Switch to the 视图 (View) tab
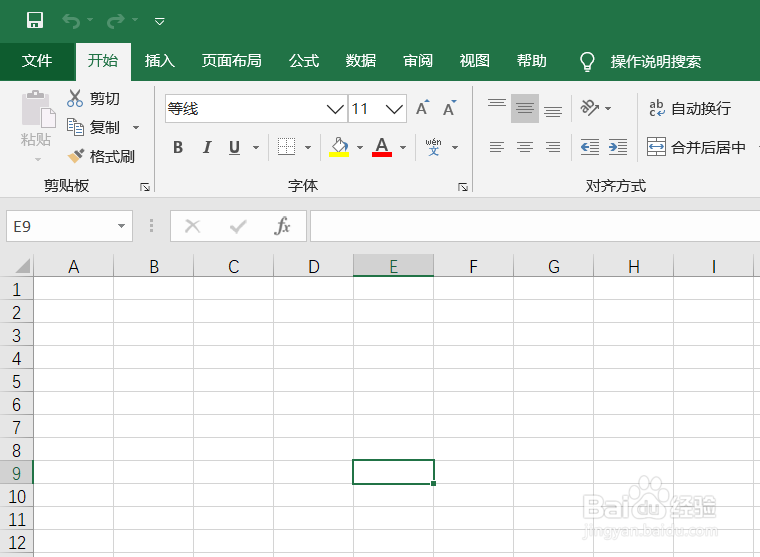Screen dimensions: 760x557 (x=475, y=61)
